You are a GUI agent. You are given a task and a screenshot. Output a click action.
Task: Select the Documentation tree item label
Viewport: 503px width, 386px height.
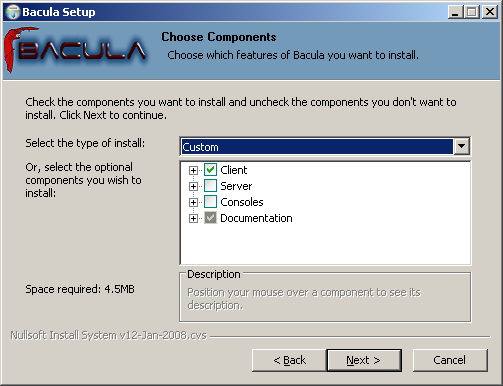256,218
